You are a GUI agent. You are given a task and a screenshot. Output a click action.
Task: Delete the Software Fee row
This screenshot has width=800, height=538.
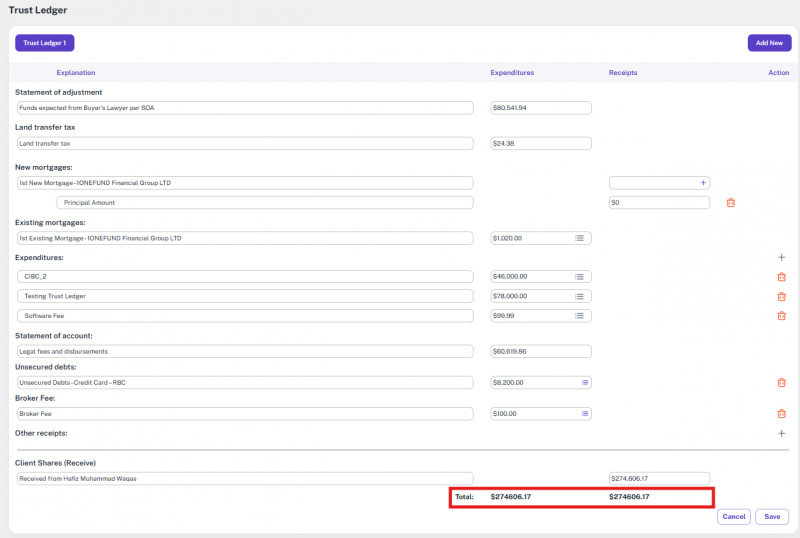pyautogui.click(x=781, y=316)
